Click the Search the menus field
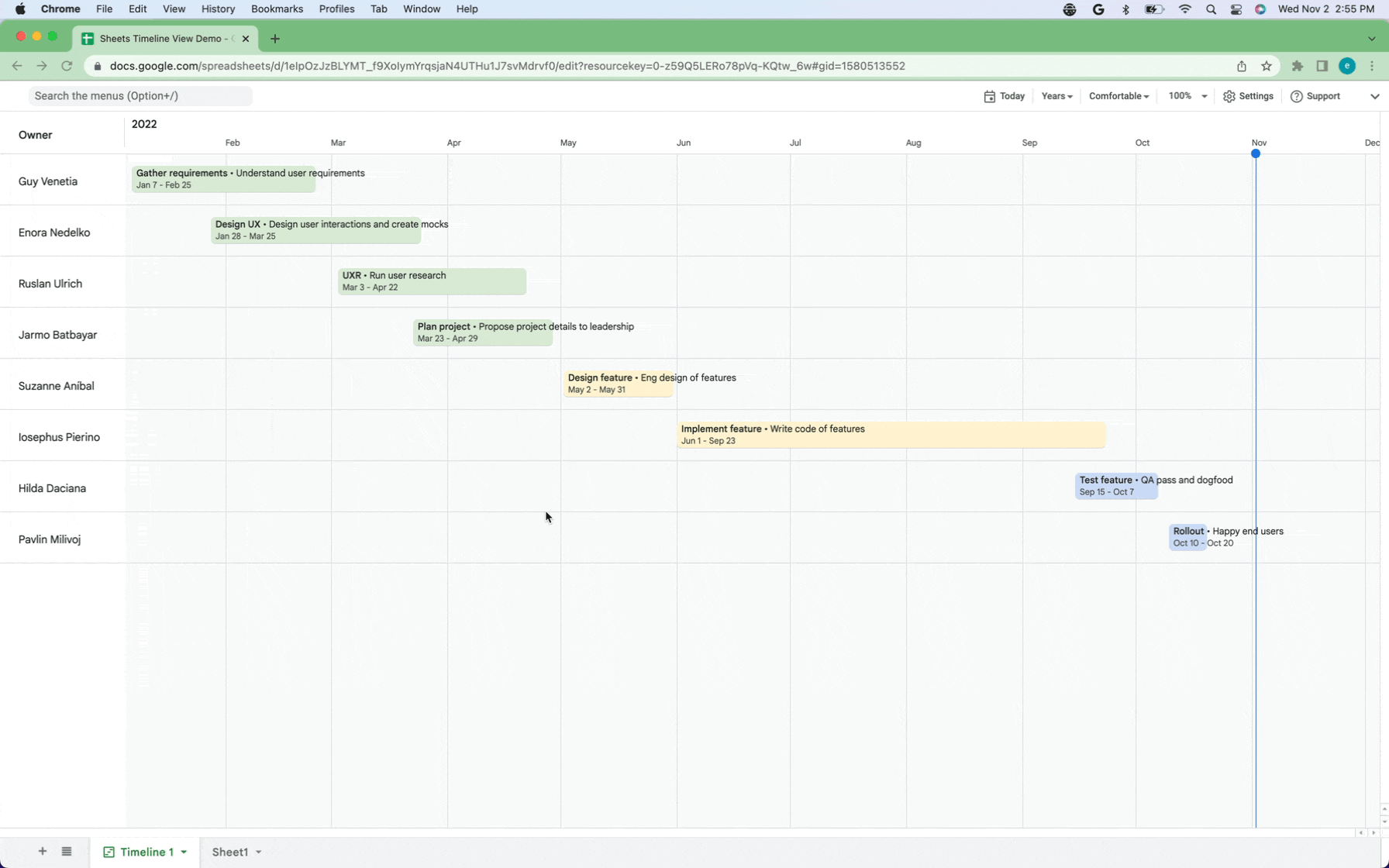1389x868 pixels. click(140, 95)
